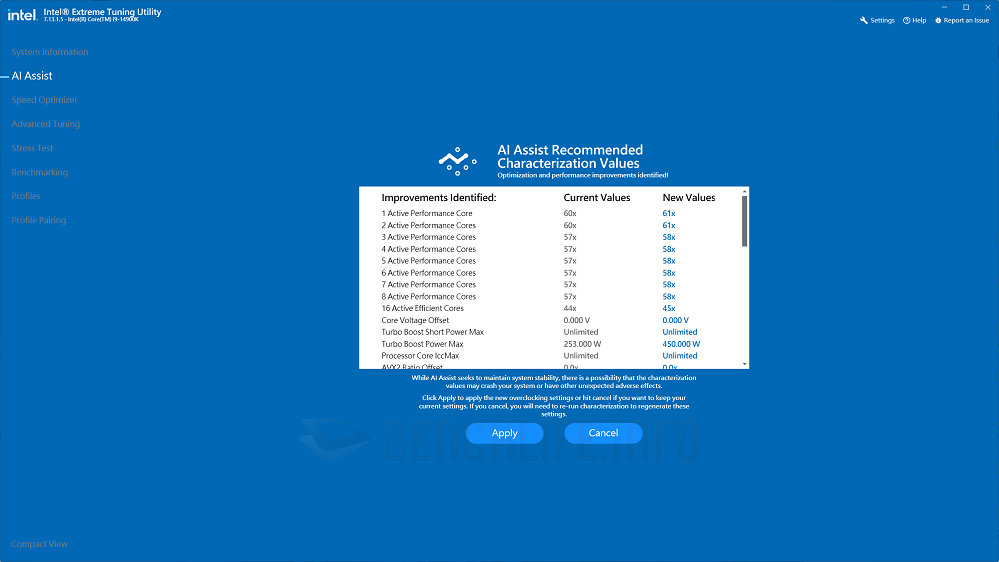Image resolution: width=999 pixels, height=562 pixels.
Task: Close the XTU window
Action: (x=988, y=7)
